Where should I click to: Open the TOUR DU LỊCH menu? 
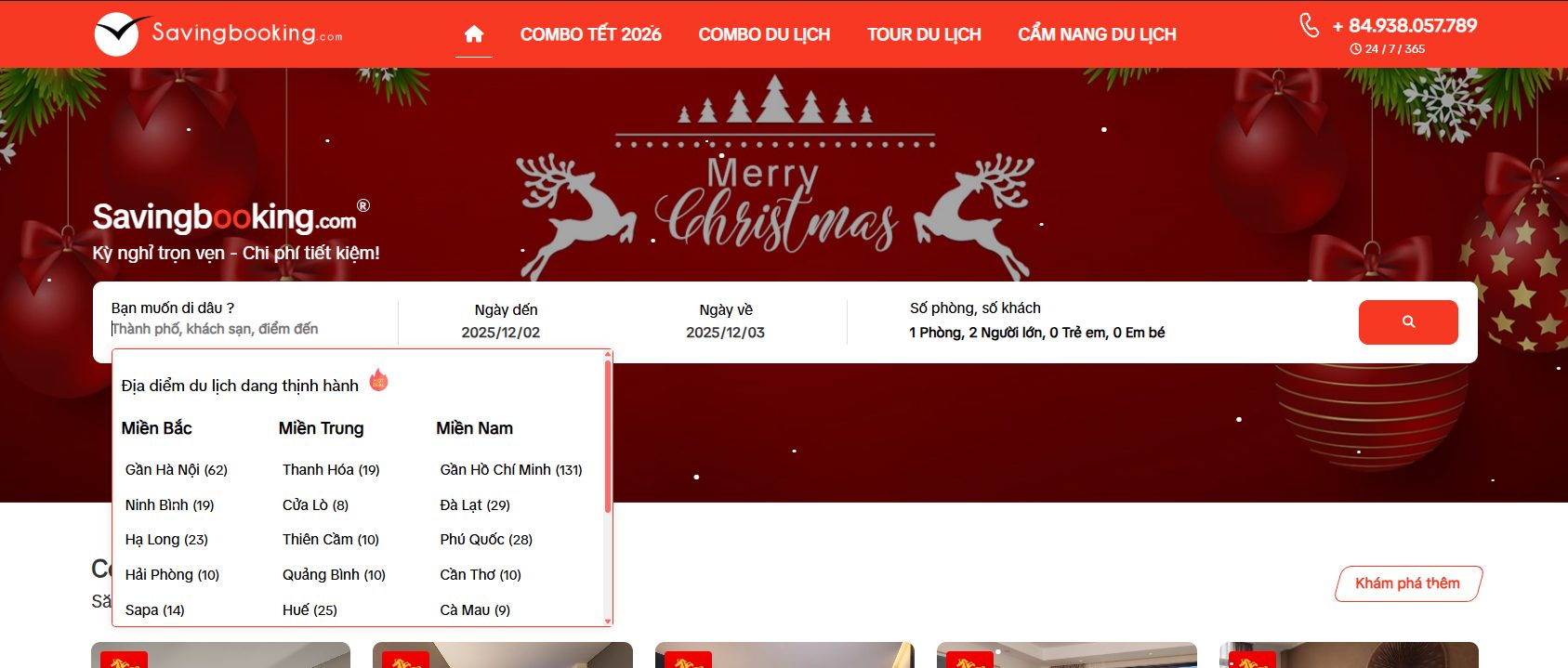[924, 34]
